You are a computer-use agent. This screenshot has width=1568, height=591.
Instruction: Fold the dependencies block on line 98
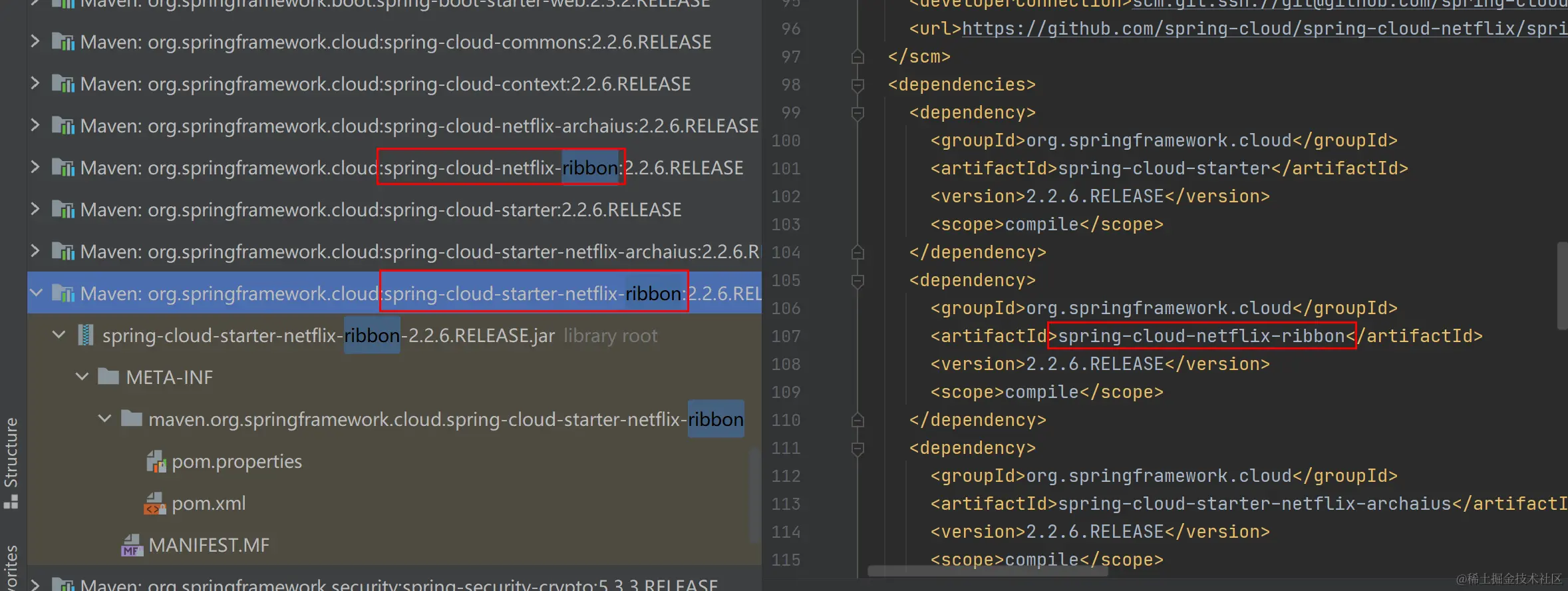(858, 85)
